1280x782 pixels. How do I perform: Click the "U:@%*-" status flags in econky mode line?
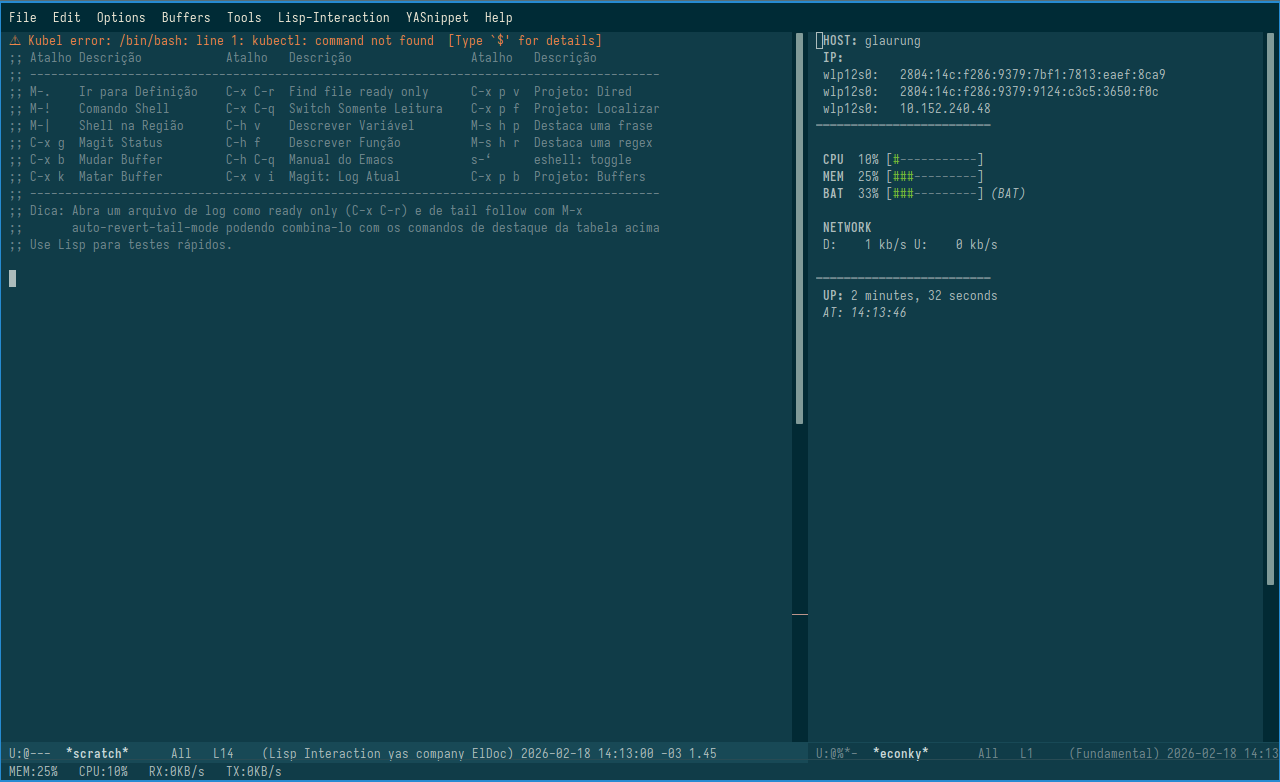(x=837, y=753)
